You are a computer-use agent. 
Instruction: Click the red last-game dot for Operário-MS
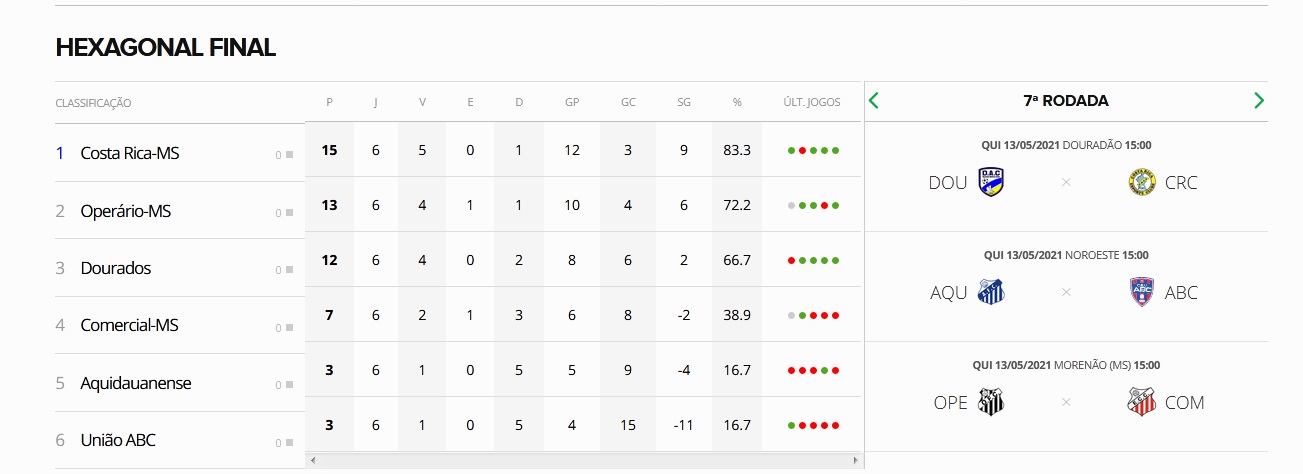click(x=824, y=207)
